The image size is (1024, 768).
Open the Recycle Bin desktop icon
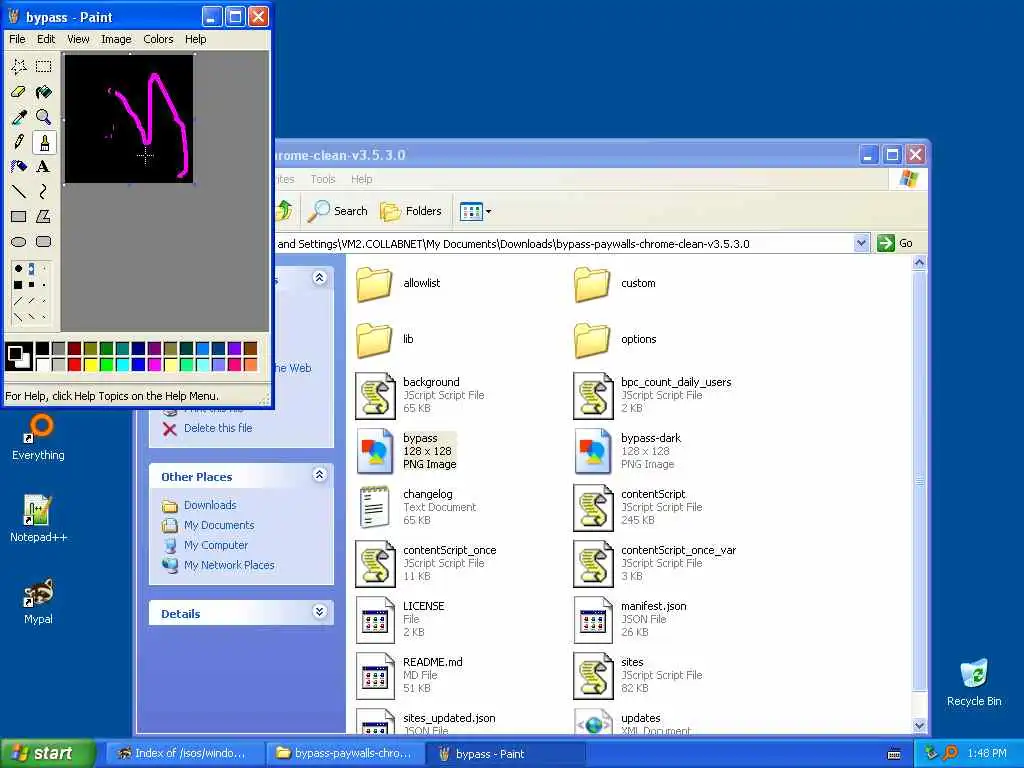pos(974,682)
